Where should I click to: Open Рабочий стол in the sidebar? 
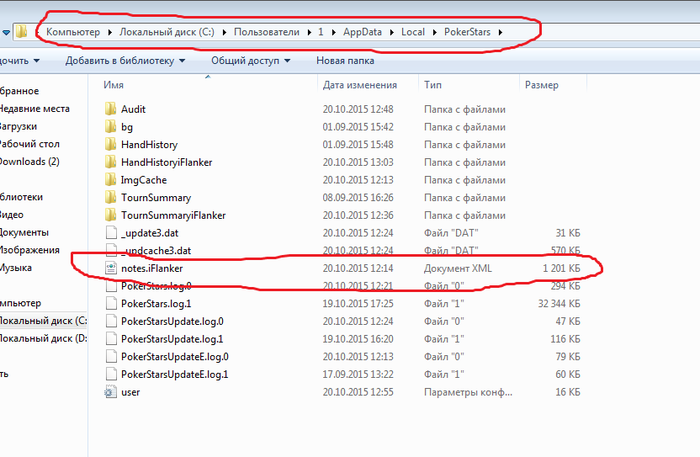(x=29, y=144)
